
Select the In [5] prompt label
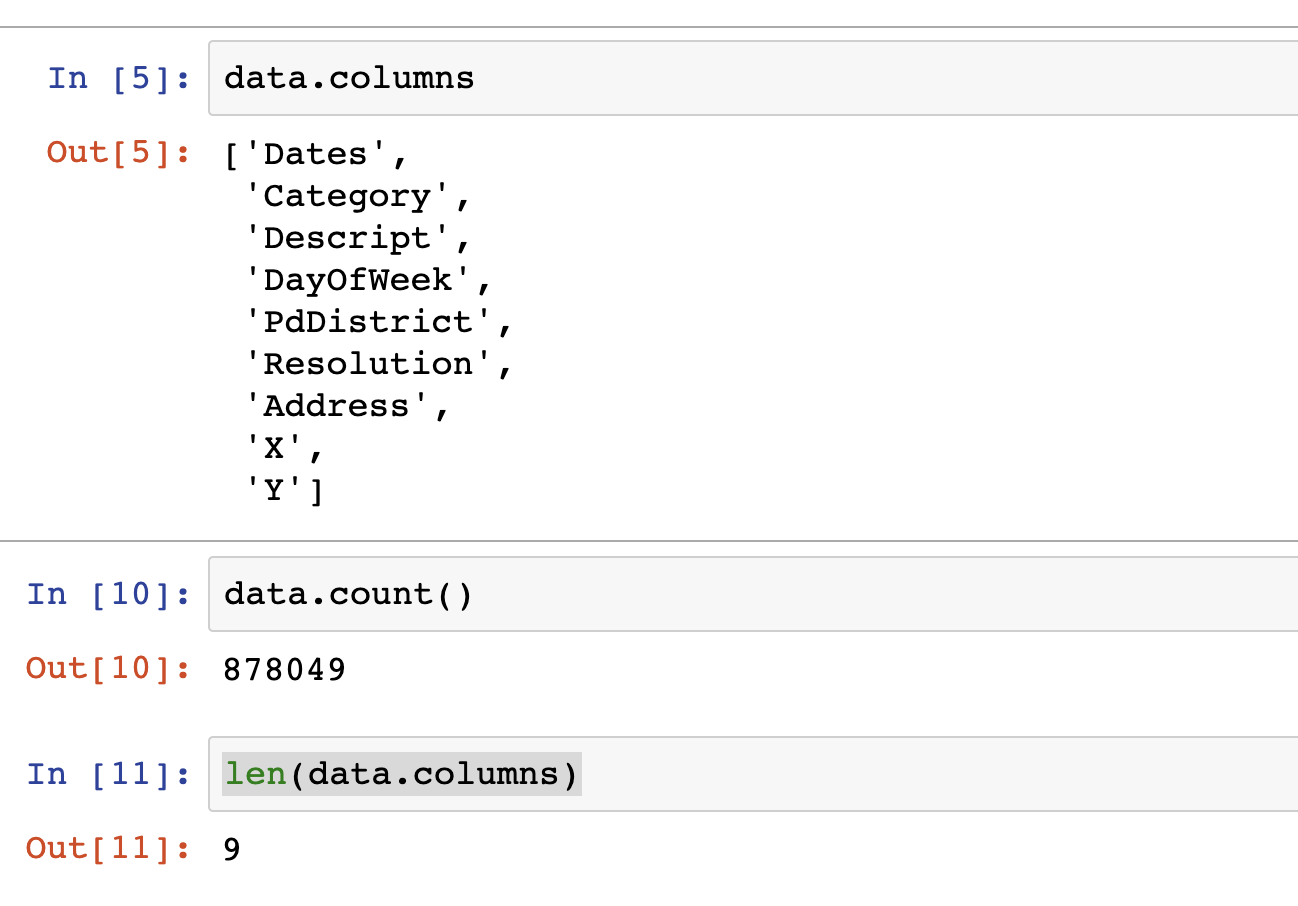pyautogui.click(x=119, y=78)
